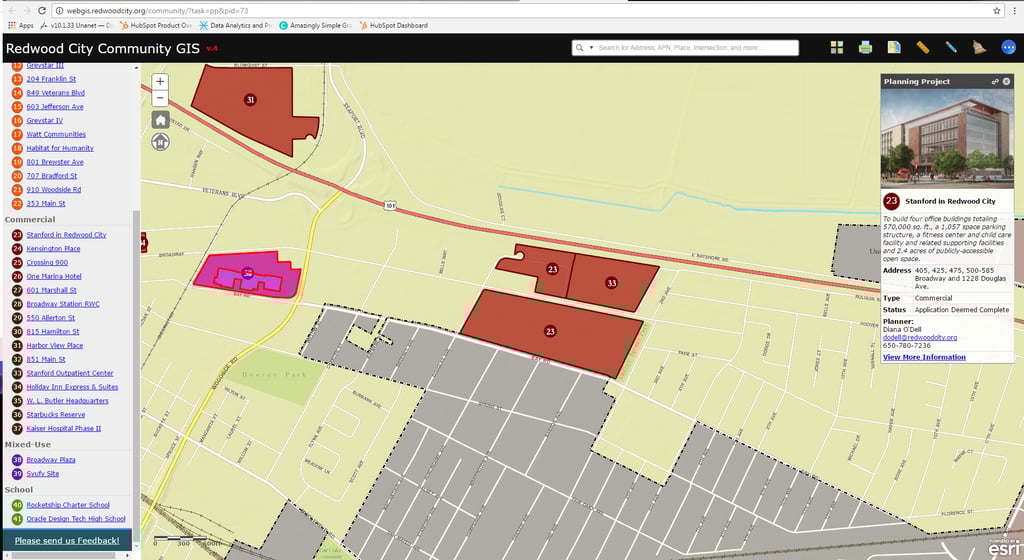The height and width of the screenshot is (560, 1024).
Task: Open the basemap gallery grid icon
Action: (837, 47)
